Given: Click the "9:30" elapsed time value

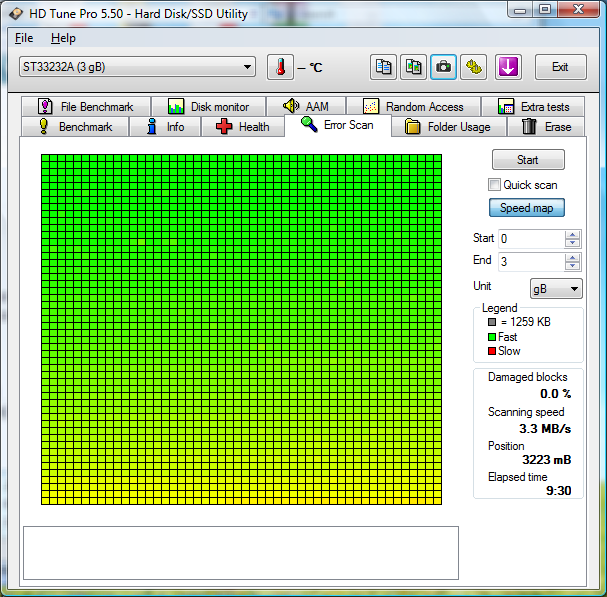Looking at the screenshot, I should (559, 491).
